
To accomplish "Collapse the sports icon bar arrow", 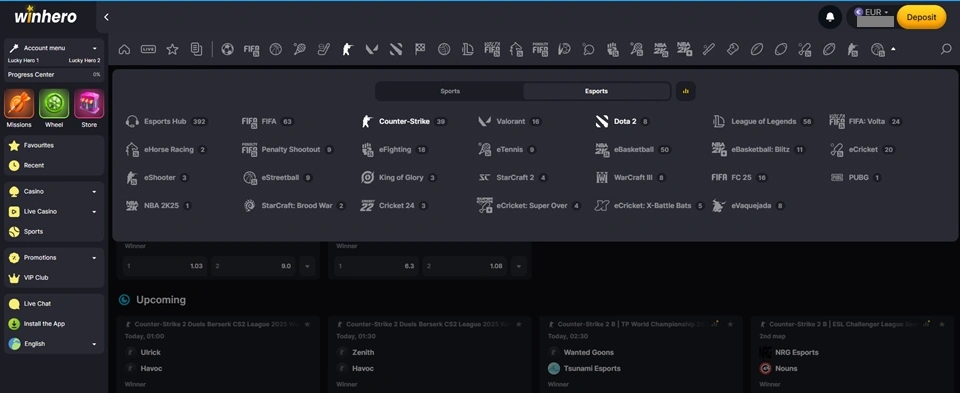I will point(894,49).
